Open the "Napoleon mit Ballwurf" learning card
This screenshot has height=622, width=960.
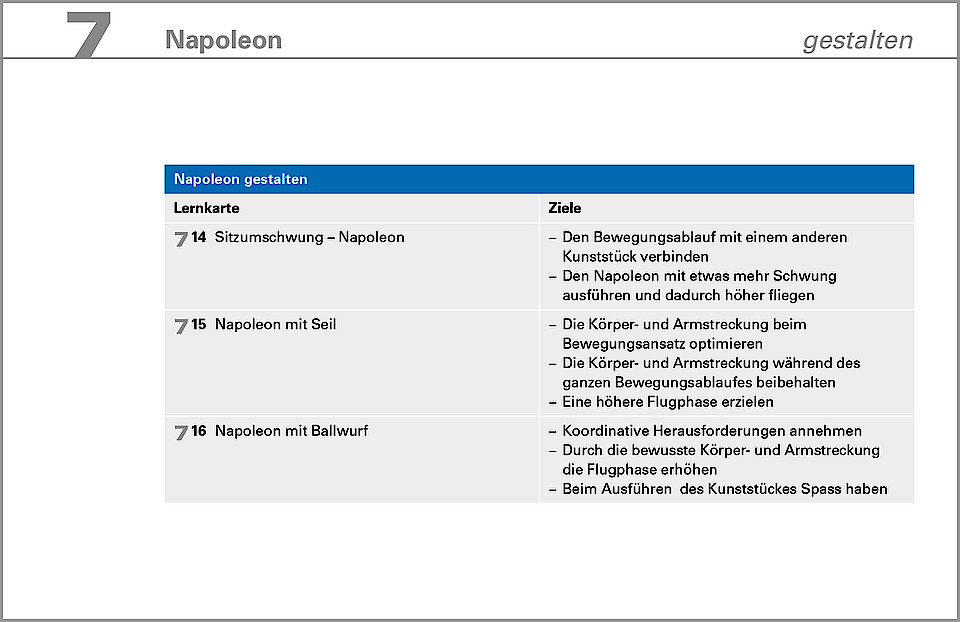click(292, 431)
